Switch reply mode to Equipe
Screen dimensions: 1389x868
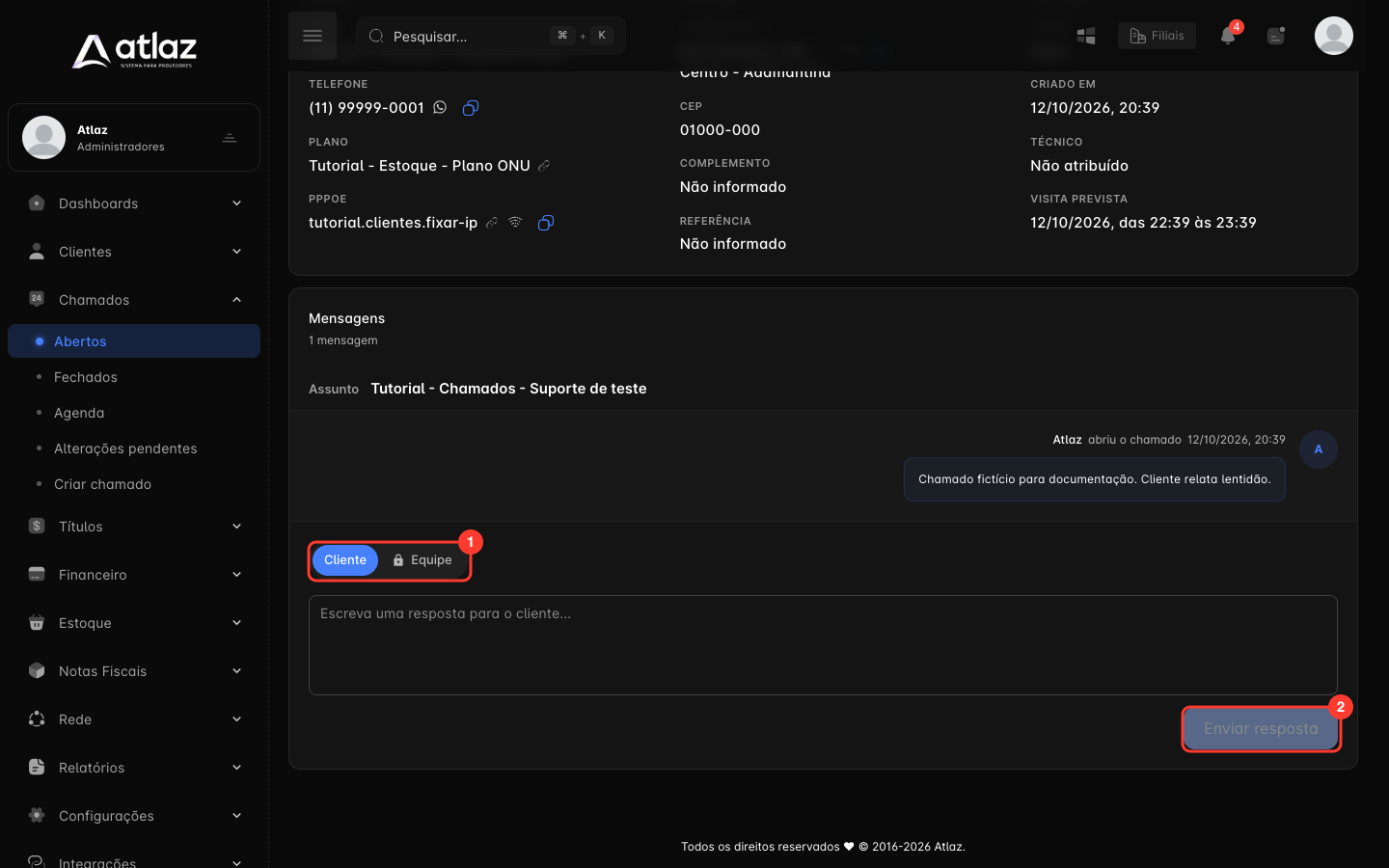[x=422, y=560]
